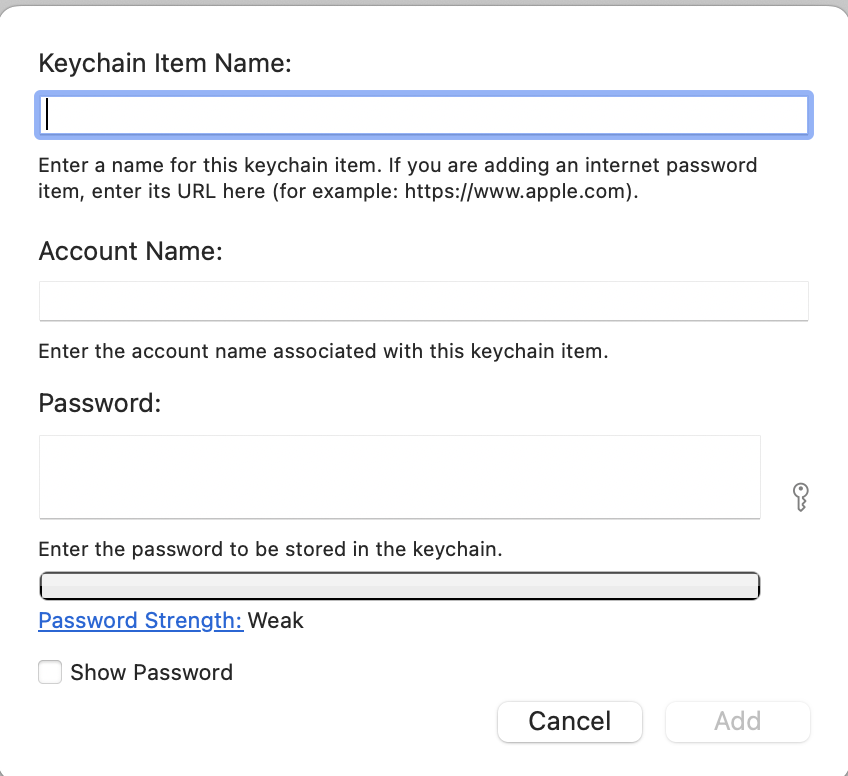Click into the Account Name field
This screenshot has width=848, height=776.
423,301
